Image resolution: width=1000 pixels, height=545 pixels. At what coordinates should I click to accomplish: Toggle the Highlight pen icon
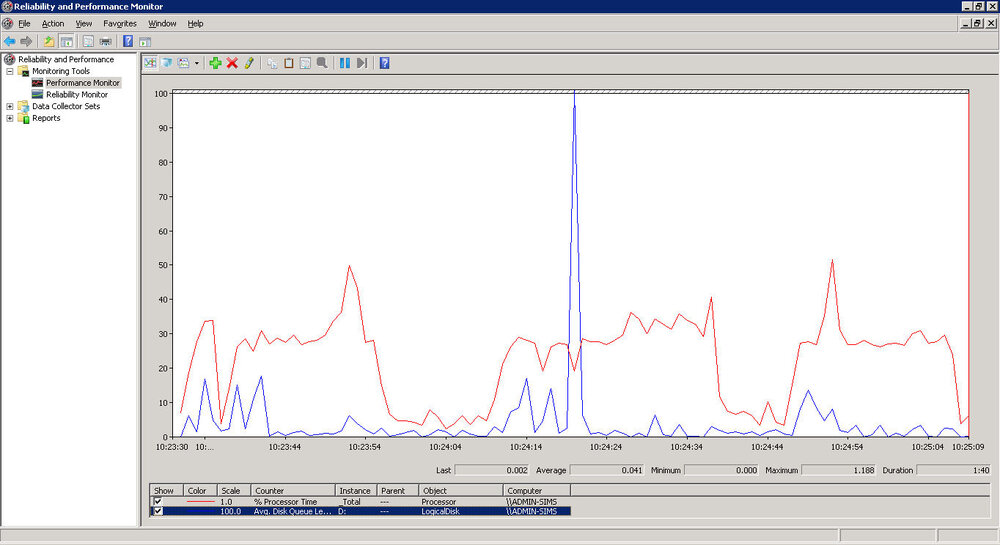pyautogui.click(x=249, y=63)
